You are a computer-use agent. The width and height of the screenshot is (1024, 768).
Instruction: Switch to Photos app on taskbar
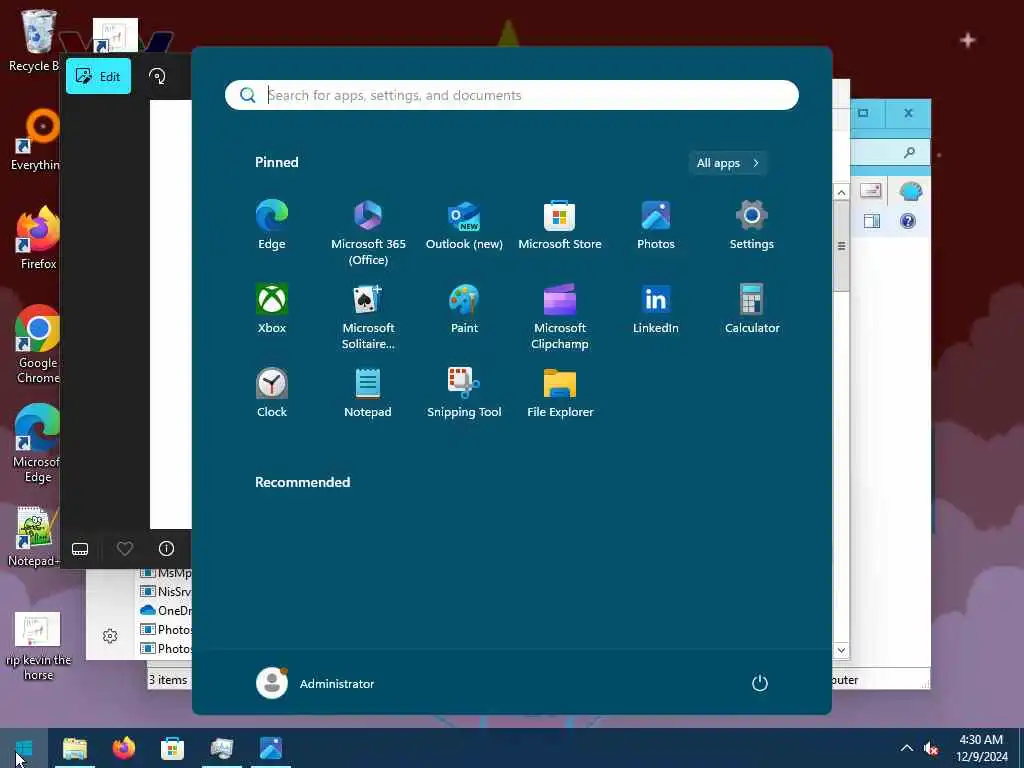270,748
